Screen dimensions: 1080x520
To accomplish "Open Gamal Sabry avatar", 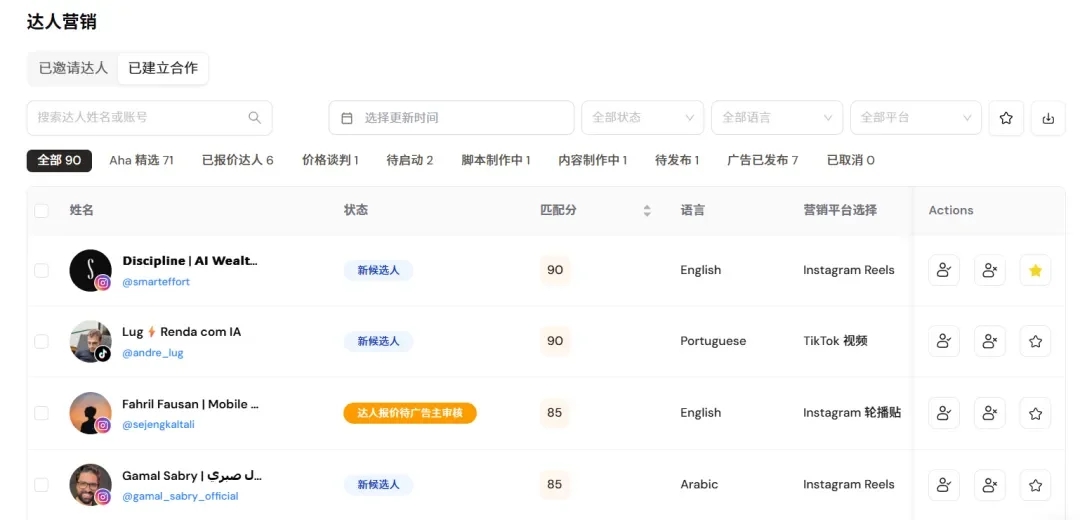I will point(90,485).
